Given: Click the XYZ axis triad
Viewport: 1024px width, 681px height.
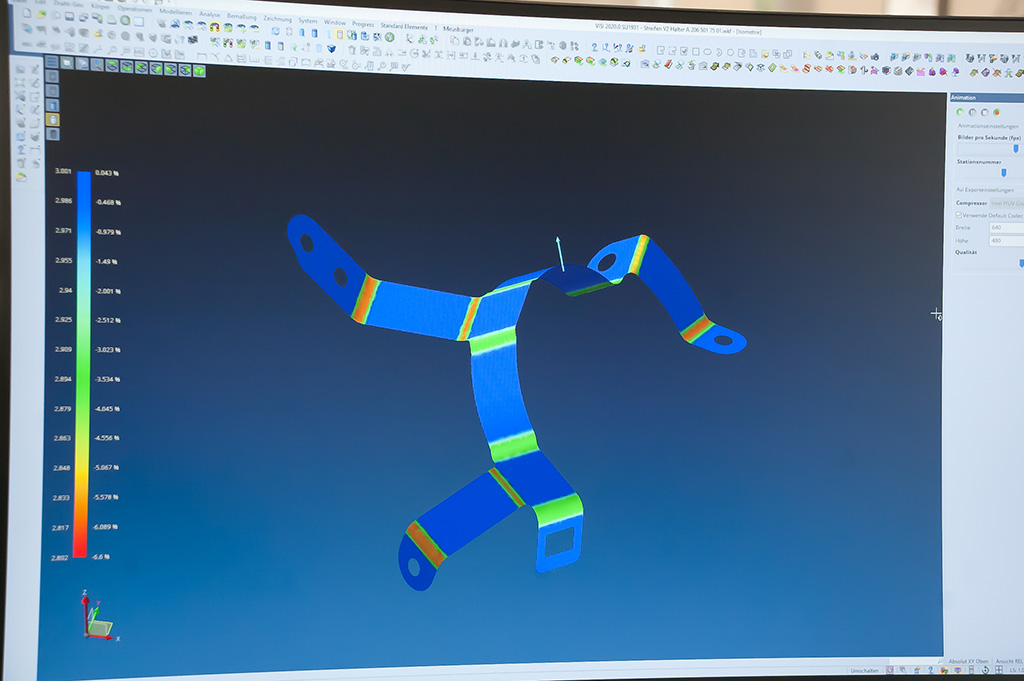Looking at the screenshot, I should (98, 617).
